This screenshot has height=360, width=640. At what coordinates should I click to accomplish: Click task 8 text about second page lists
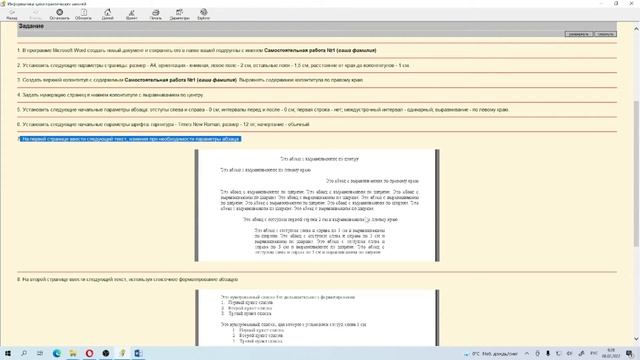127,280
